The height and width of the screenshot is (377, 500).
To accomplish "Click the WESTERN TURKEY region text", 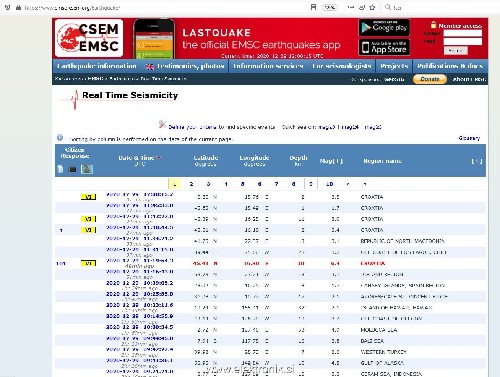I will pyautogui.click(x=384, y=352).
